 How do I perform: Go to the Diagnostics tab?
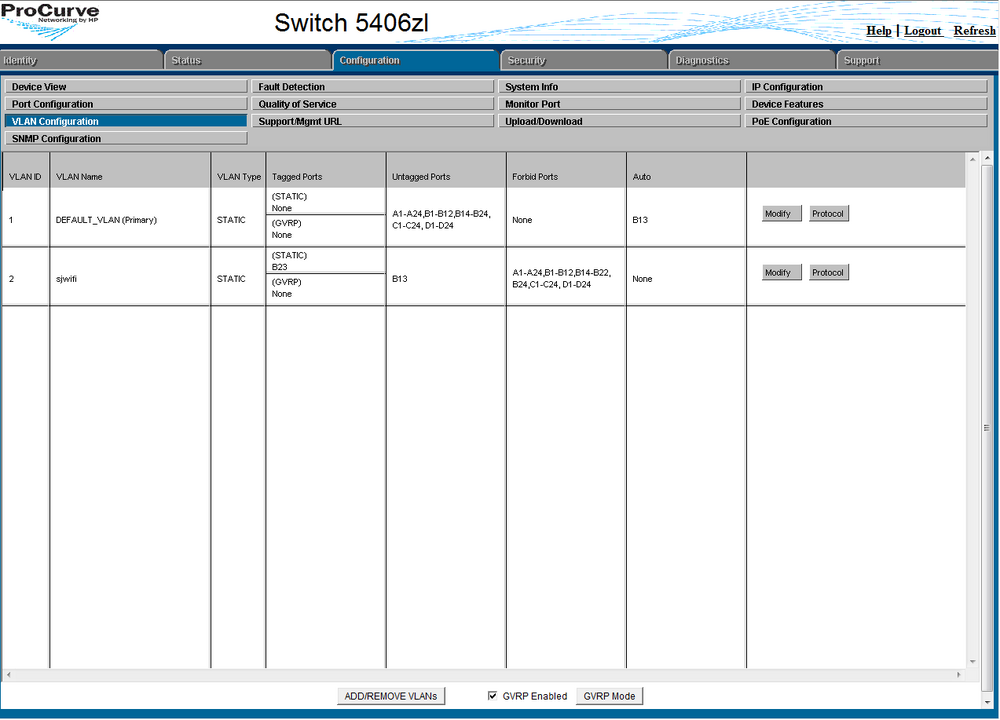click(x=752, y=60)
